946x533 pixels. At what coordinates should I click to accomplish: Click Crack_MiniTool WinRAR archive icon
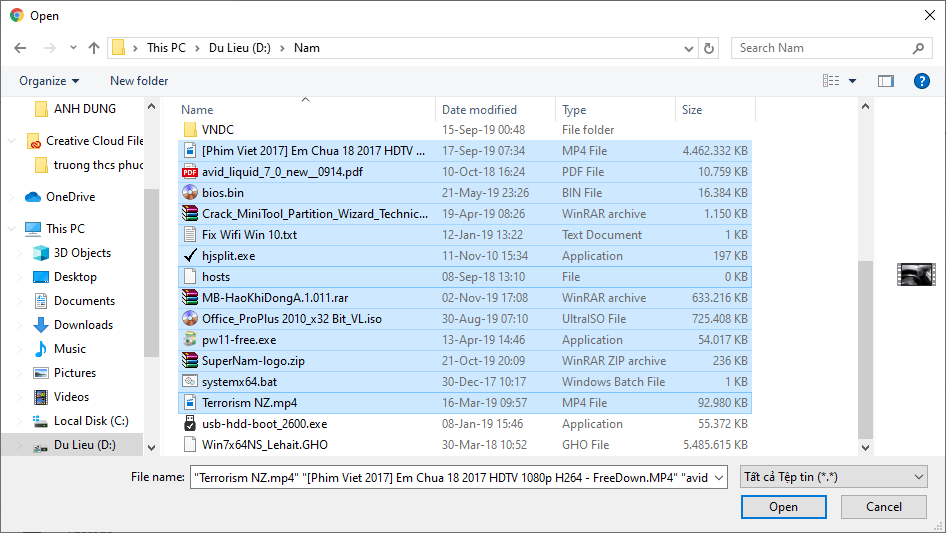pos(190,214)
